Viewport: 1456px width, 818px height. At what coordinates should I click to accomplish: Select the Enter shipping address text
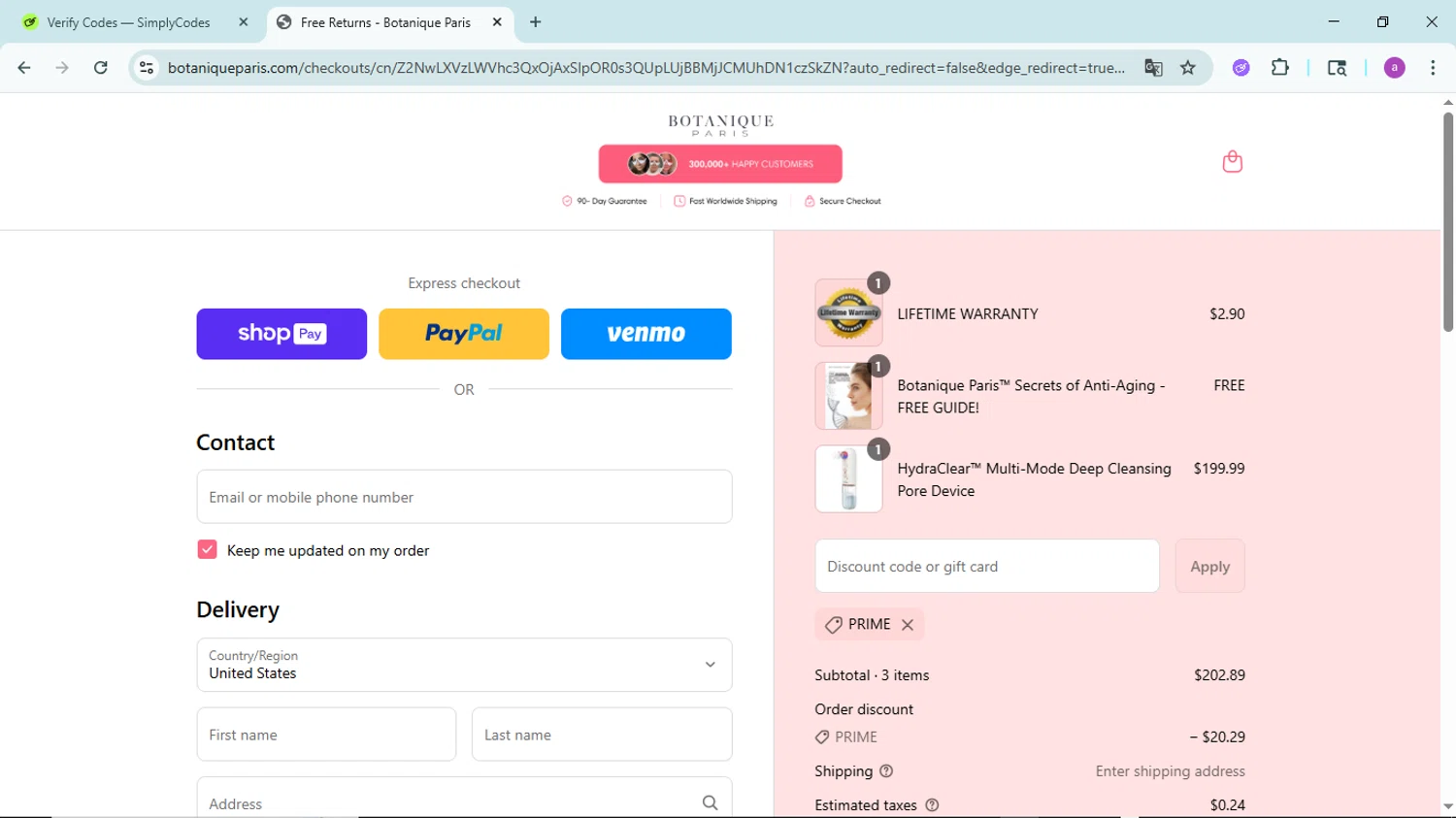[x=1171, y=771]
